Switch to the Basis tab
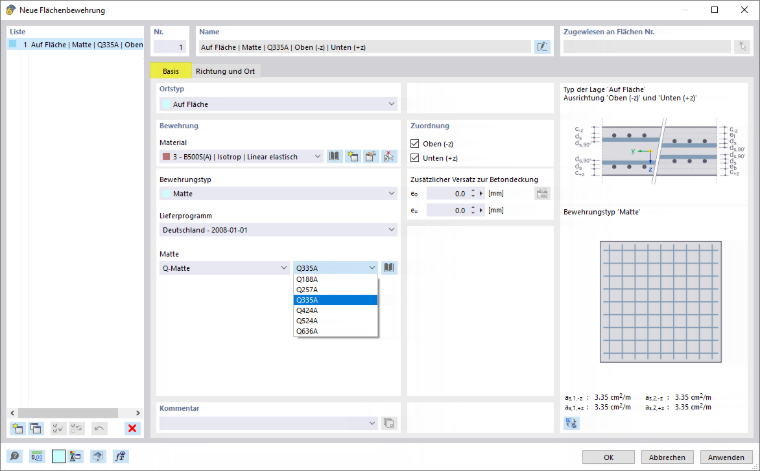The height and width of the screenshot is (471, 760). [x=171, y=71]
